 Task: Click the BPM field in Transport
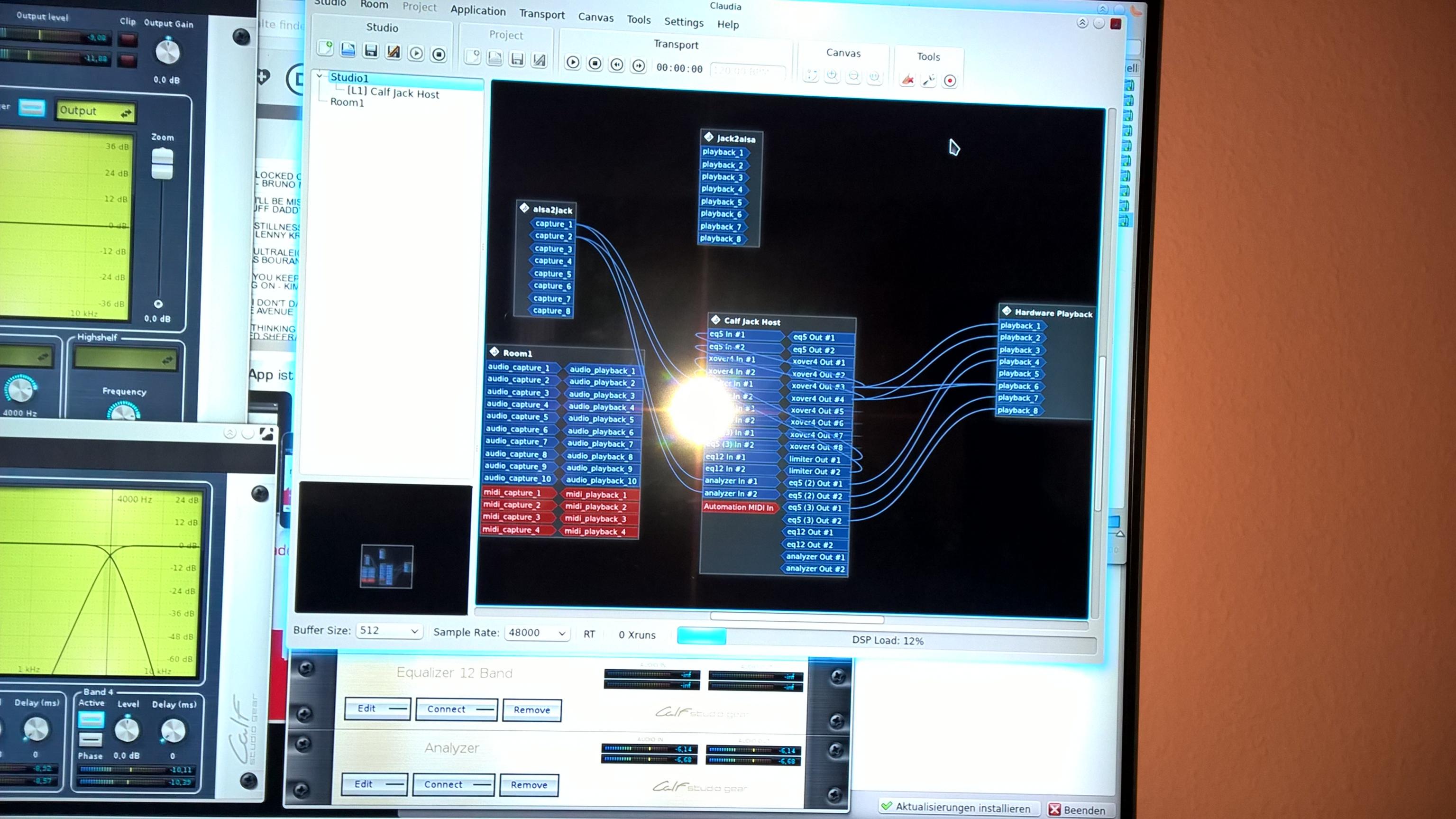pyautogui.click(x=748, y=72)
